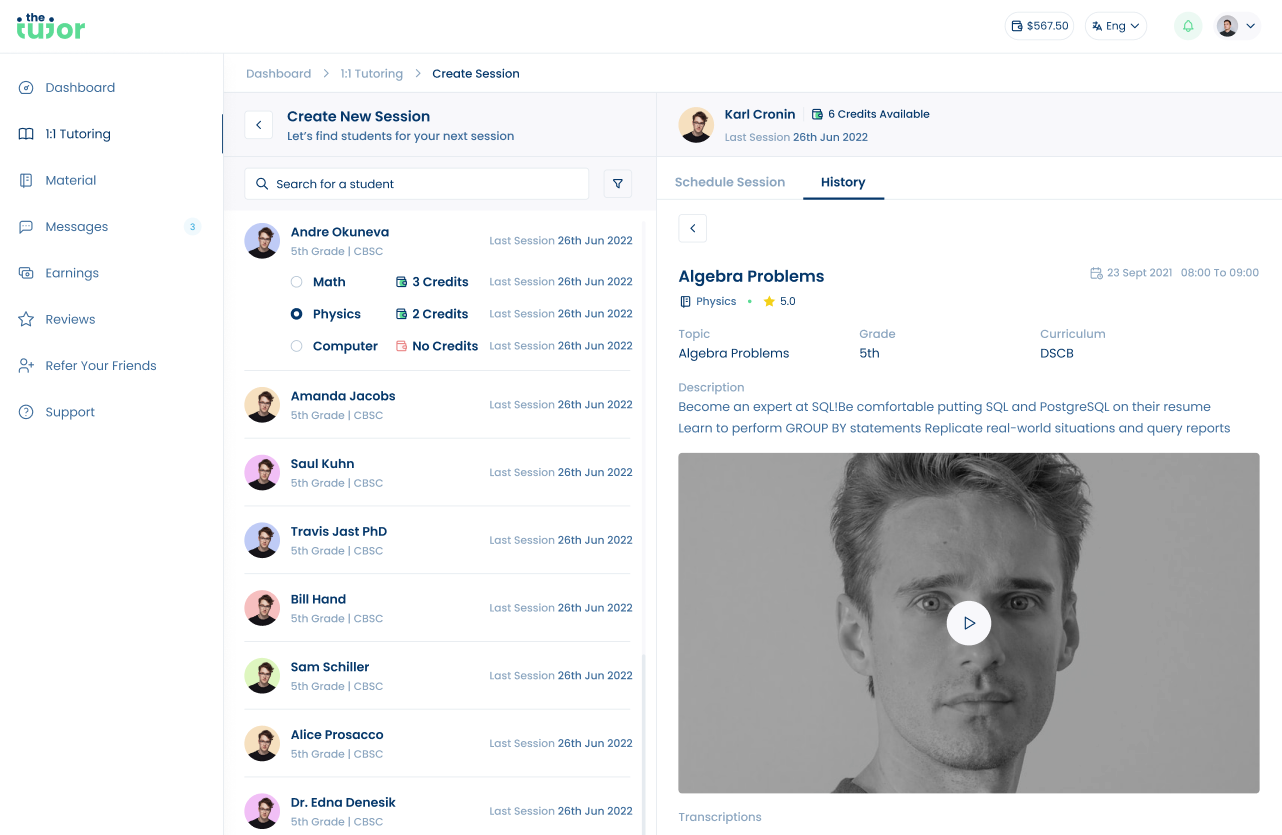Switch to the Schedule Session tab
Screen dimensions: 1282x835
(x=729, y=182)
